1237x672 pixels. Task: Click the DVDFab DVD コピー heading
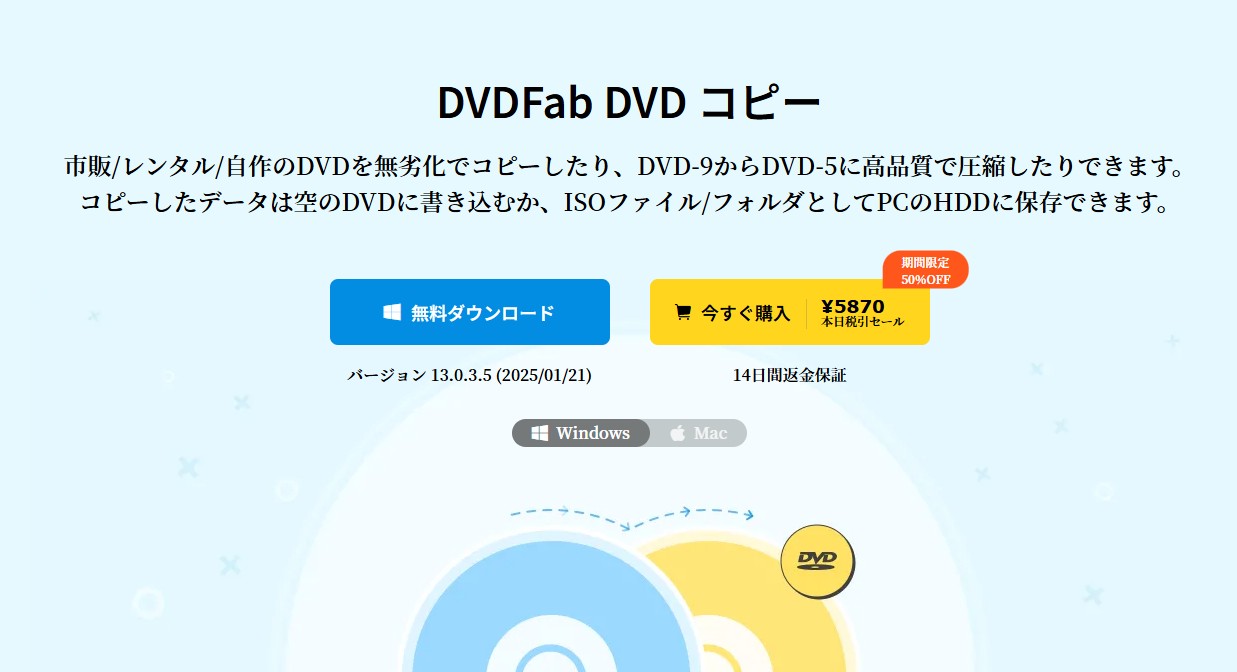point(629,103)
